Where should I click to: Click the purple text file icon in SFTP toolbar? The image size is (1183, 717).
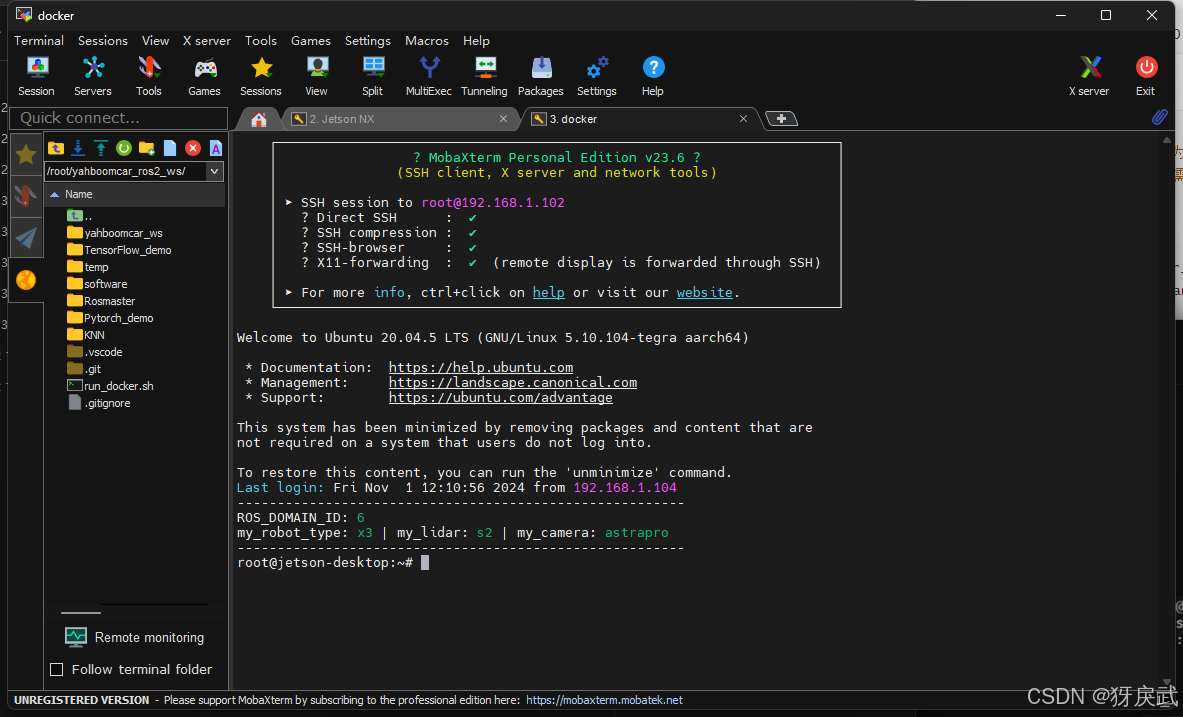[x=216, y=148]
